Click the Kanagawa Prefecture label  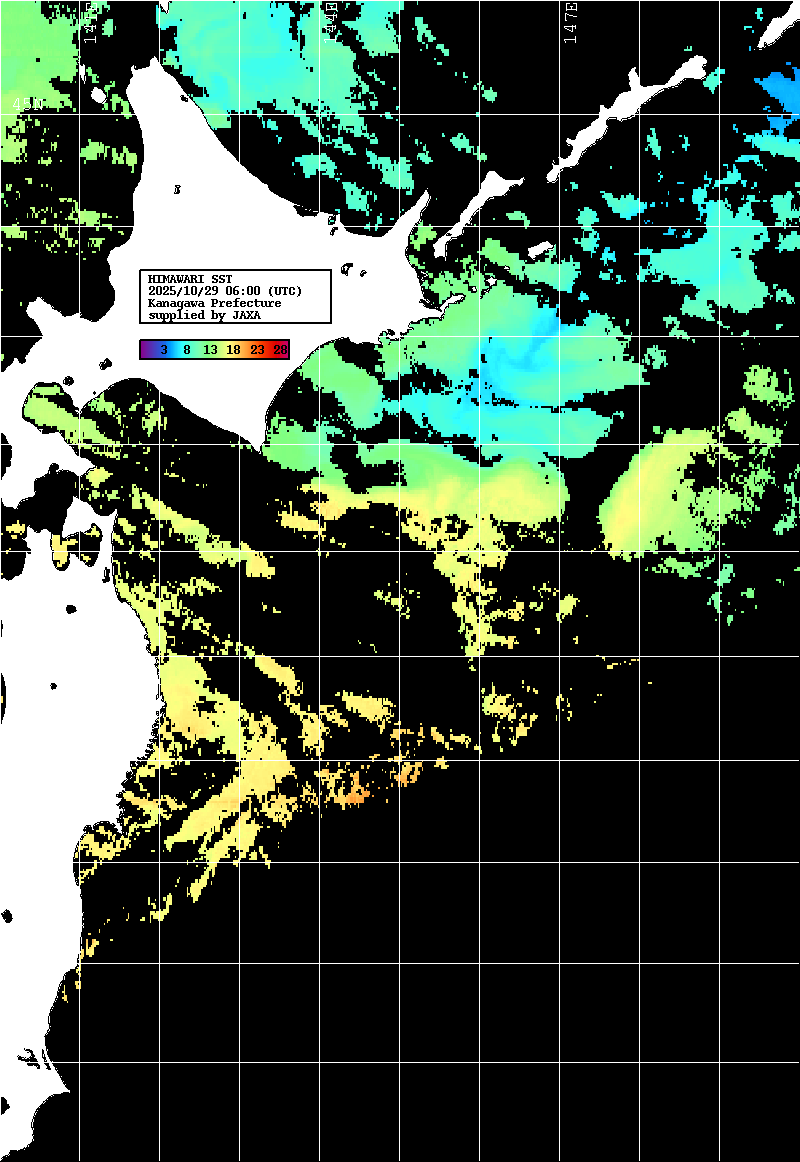pos(214,303)
